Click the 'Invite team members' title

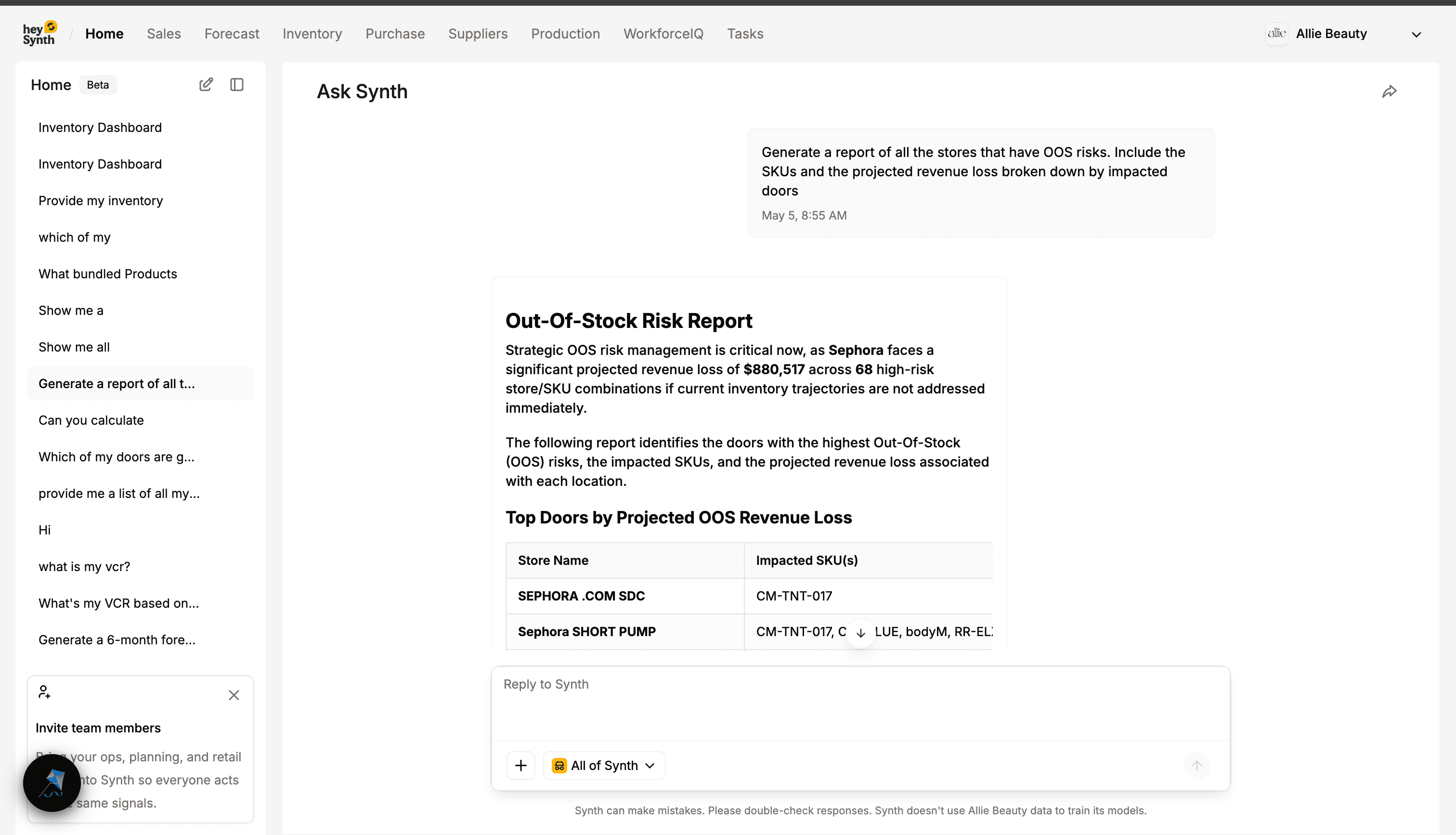pos(98,728)
